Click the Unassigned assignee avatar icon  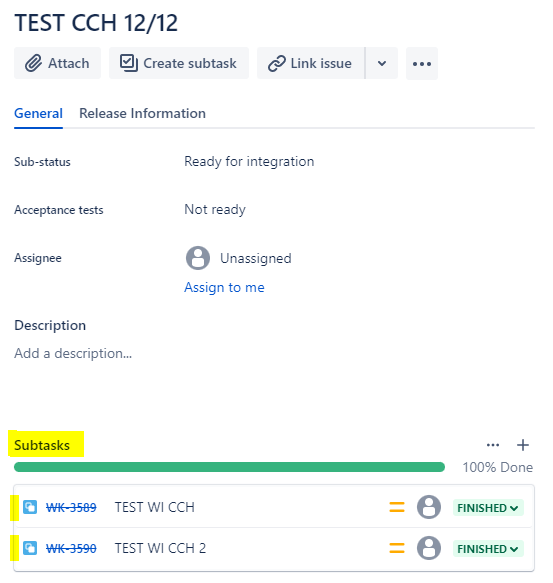(x=198, y=258)
